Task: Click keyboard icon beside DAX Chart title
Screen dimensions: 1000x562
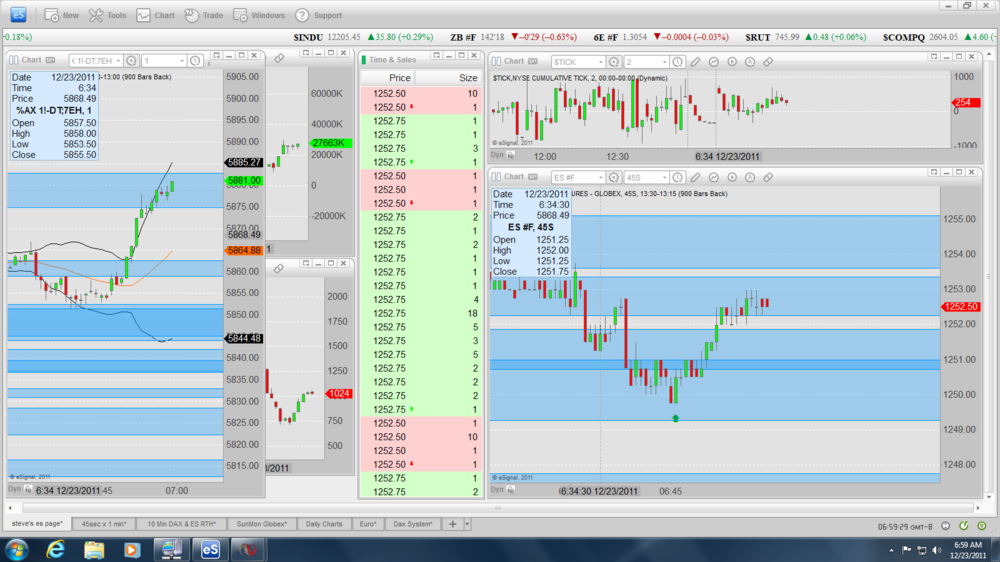Action: point(50,60)
